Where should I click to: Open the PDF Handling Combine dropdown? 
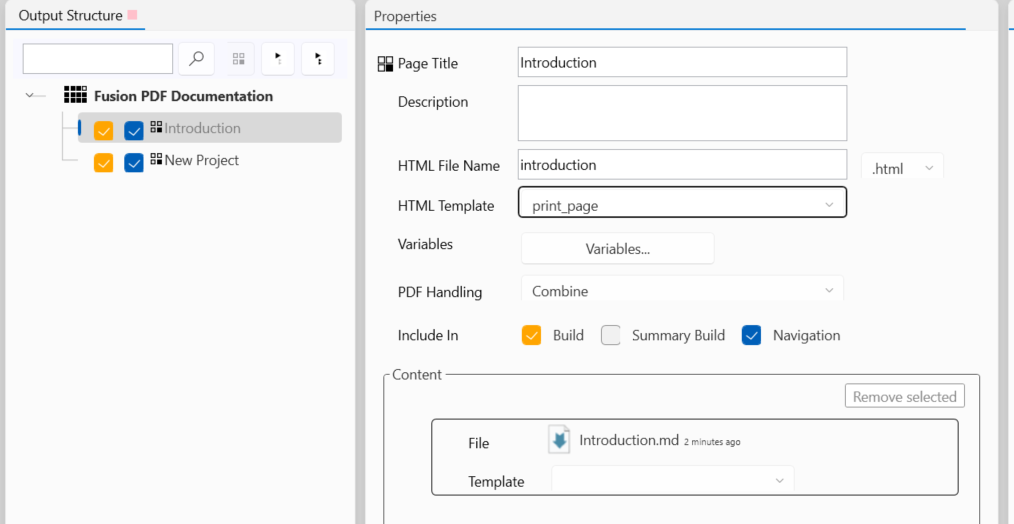point(682,291)
